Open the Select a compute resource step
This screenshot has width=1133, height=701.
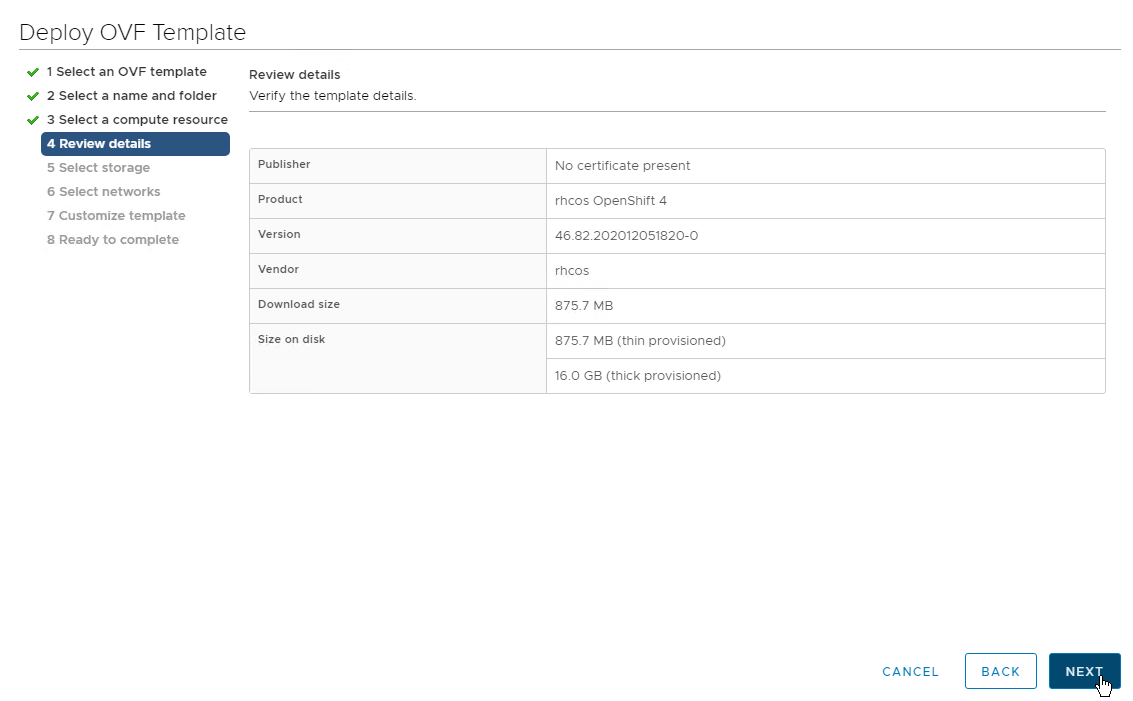click(x=137, y=120)
